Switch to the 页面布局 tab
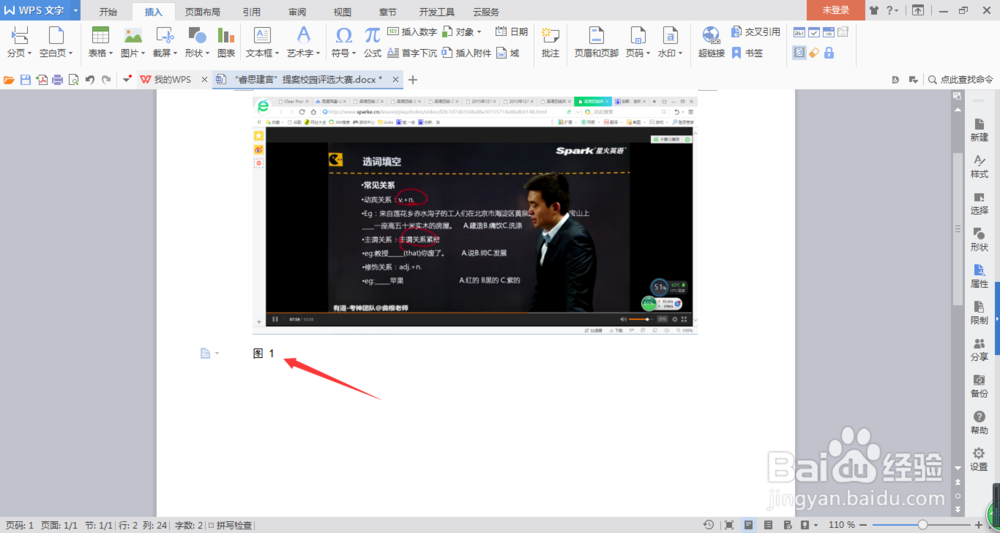1000x533 pixels. (203, 11)
